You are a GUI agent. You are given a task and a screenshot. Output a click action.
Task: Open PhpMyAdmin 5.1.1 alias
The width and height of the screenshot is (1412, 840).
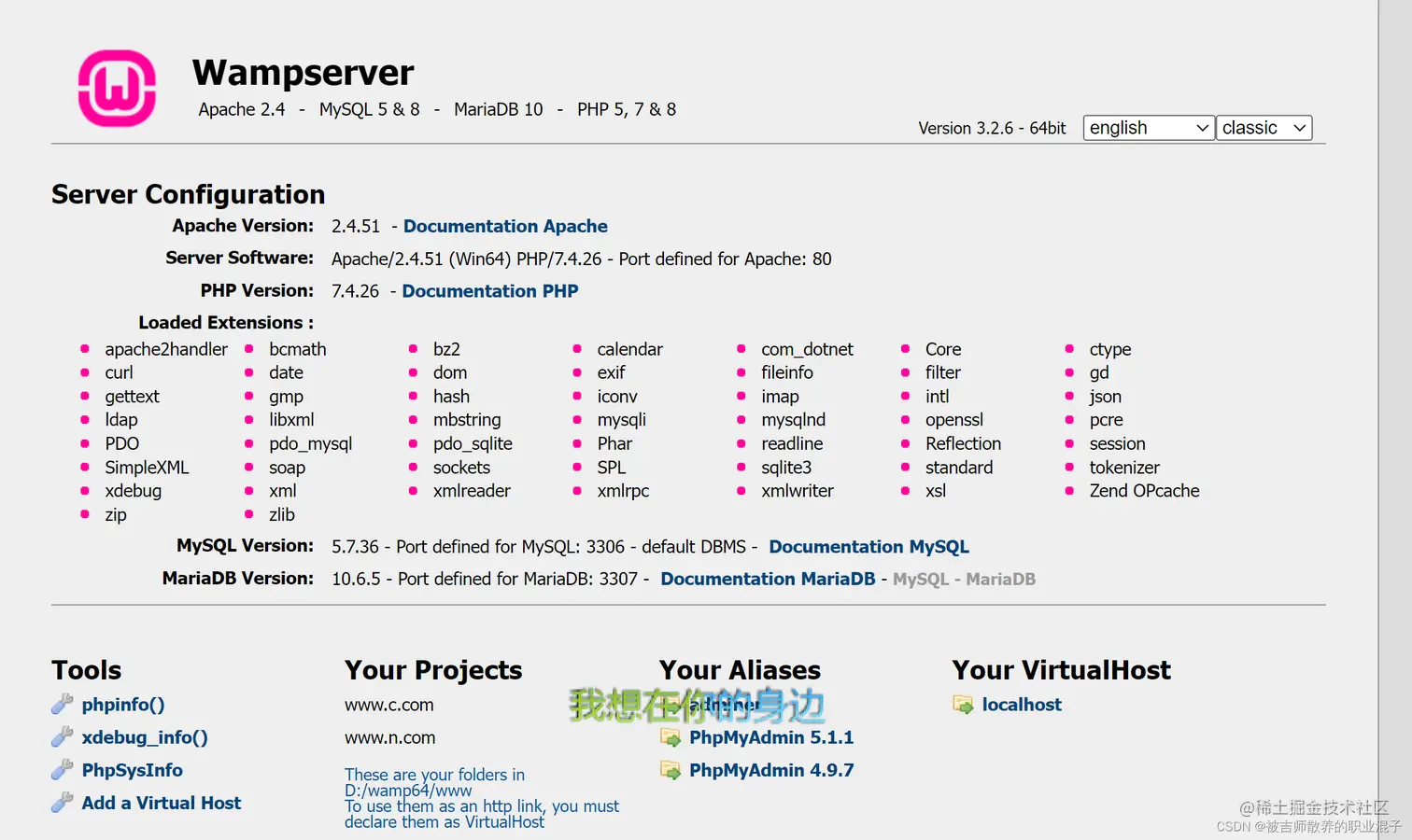771,737
